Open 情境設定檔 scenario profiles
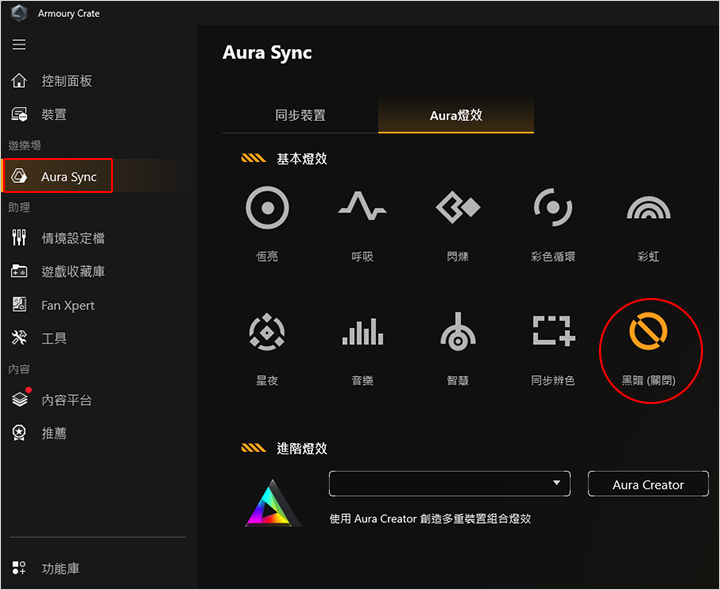This screenshot has width=720, height=590. pos(58,238)
